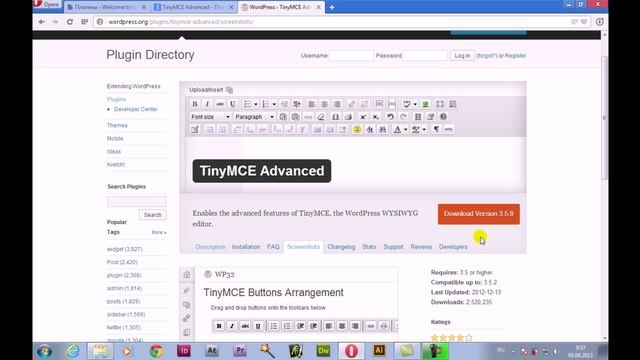The width and height of the screenshot is (640, 360).
Task: Click Underline icon in the banner toolbar
Action: click(x=233, y=104)
